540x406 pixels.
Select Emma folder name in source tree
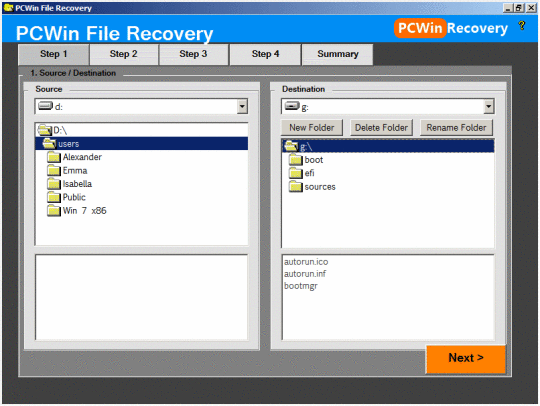coord(75,170)
